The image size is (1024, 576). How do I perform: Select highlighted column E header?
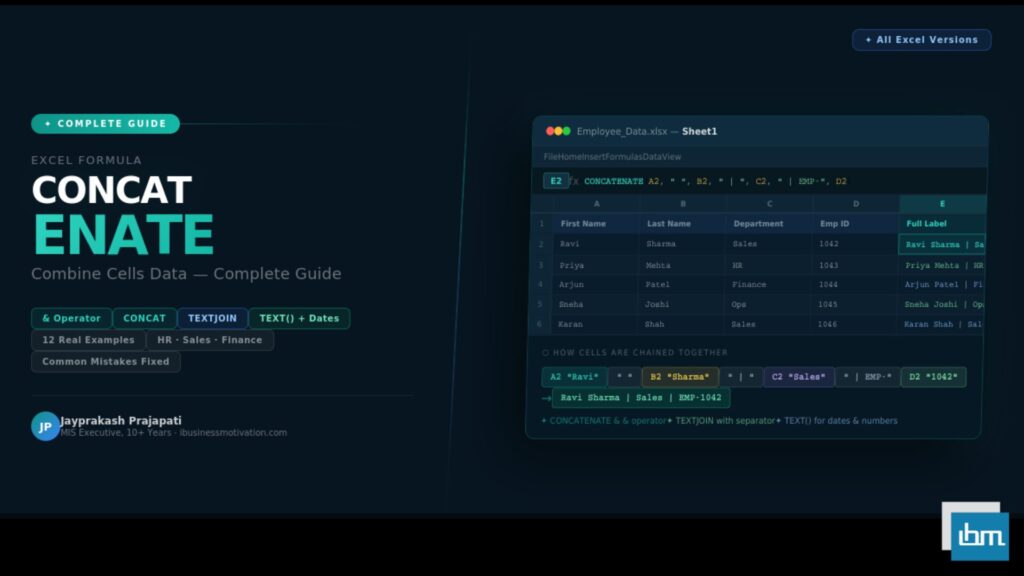click(942, 204)
